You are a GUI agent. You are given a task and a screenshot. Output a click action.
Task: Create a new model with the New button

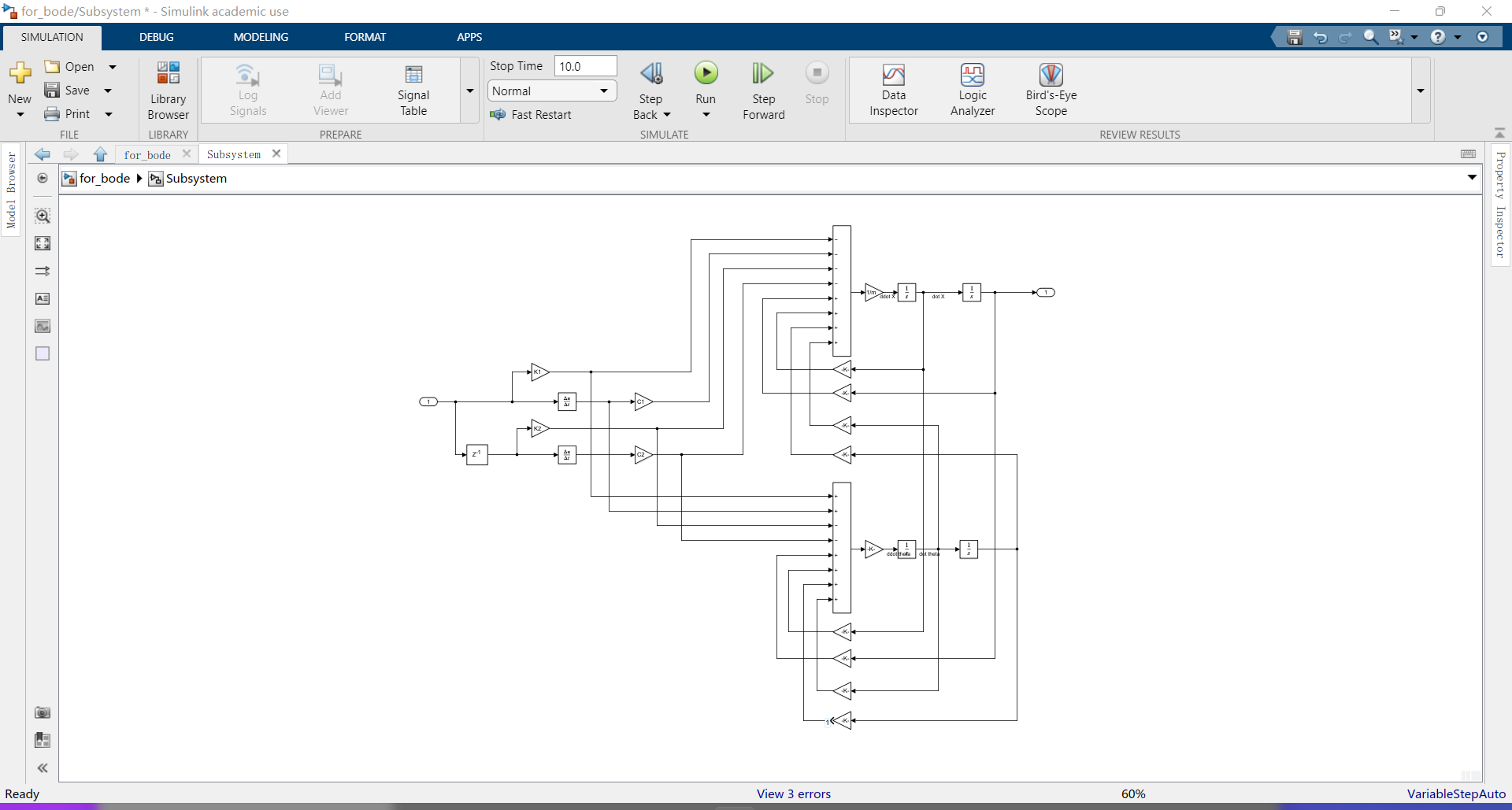pos(20,83)
